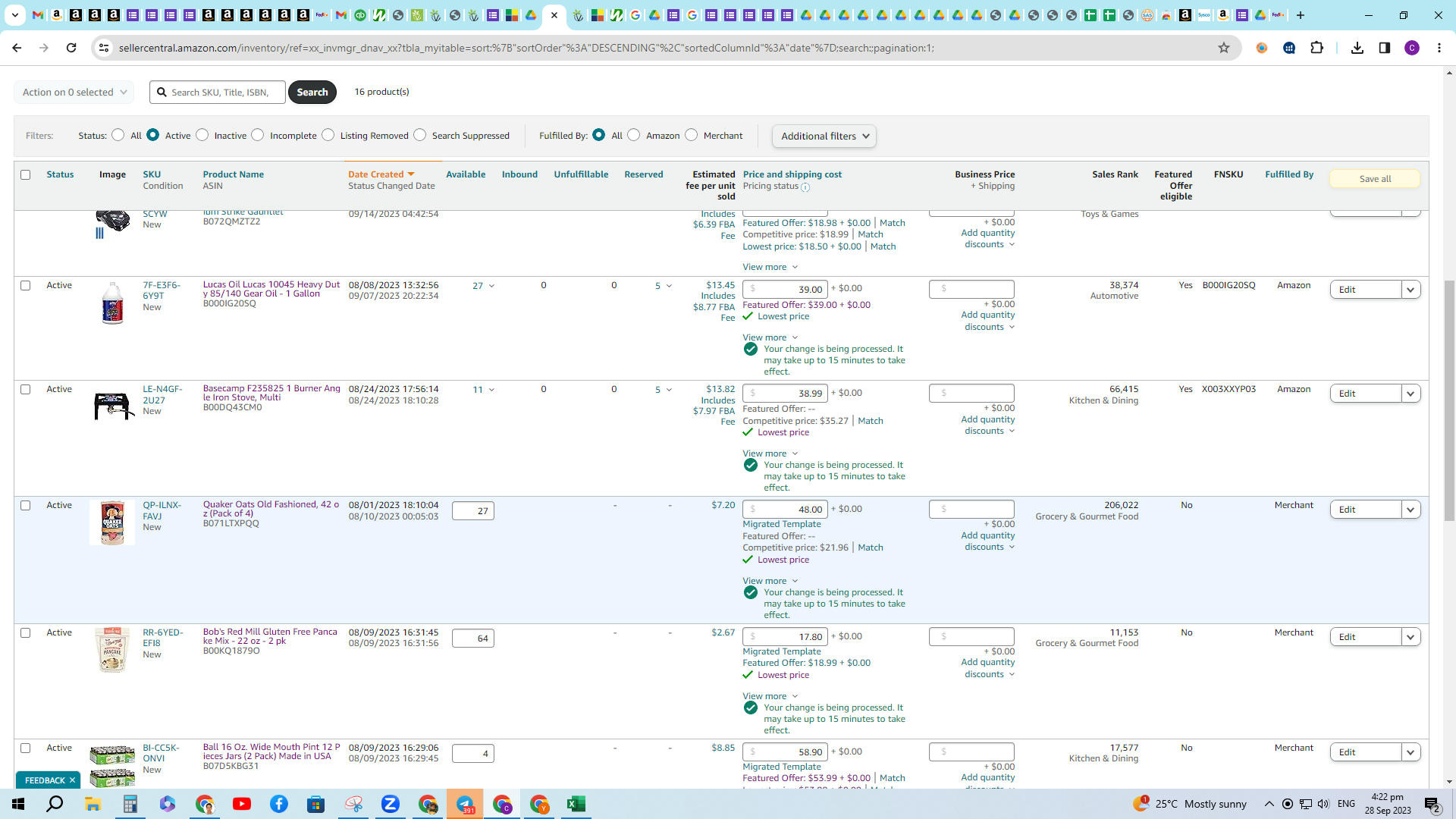Launch Facebook from the taskbar
Screen dimensions: 1456x819
pos(279,804)
